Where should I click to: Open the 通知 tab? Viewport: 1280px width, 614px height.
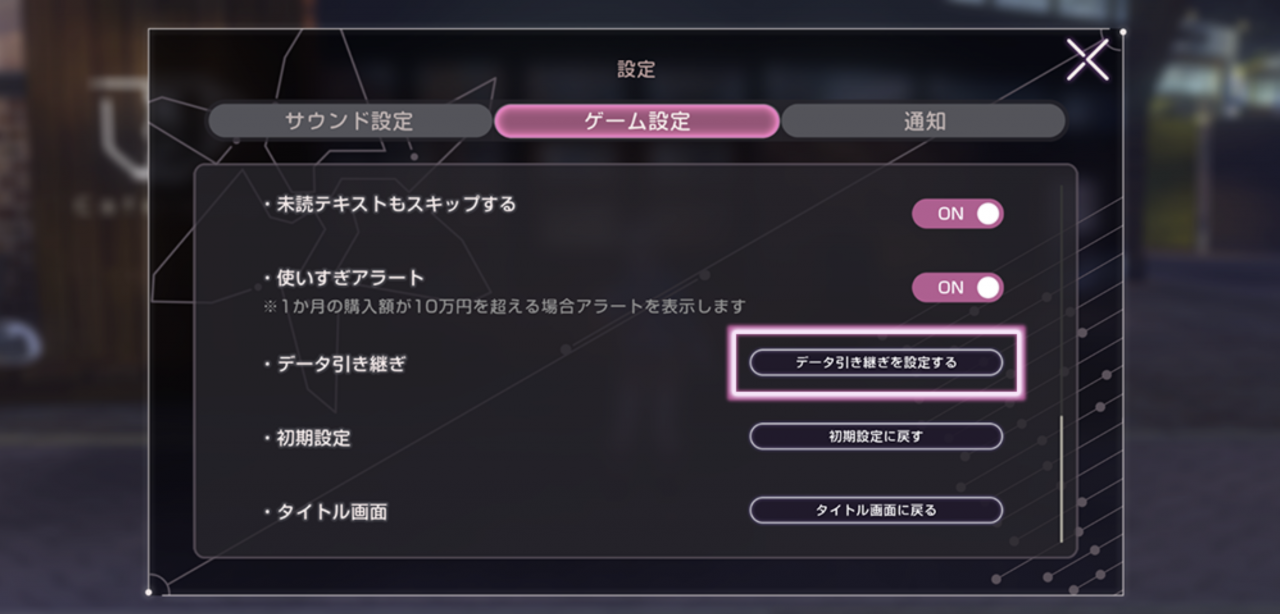point(924,121)
